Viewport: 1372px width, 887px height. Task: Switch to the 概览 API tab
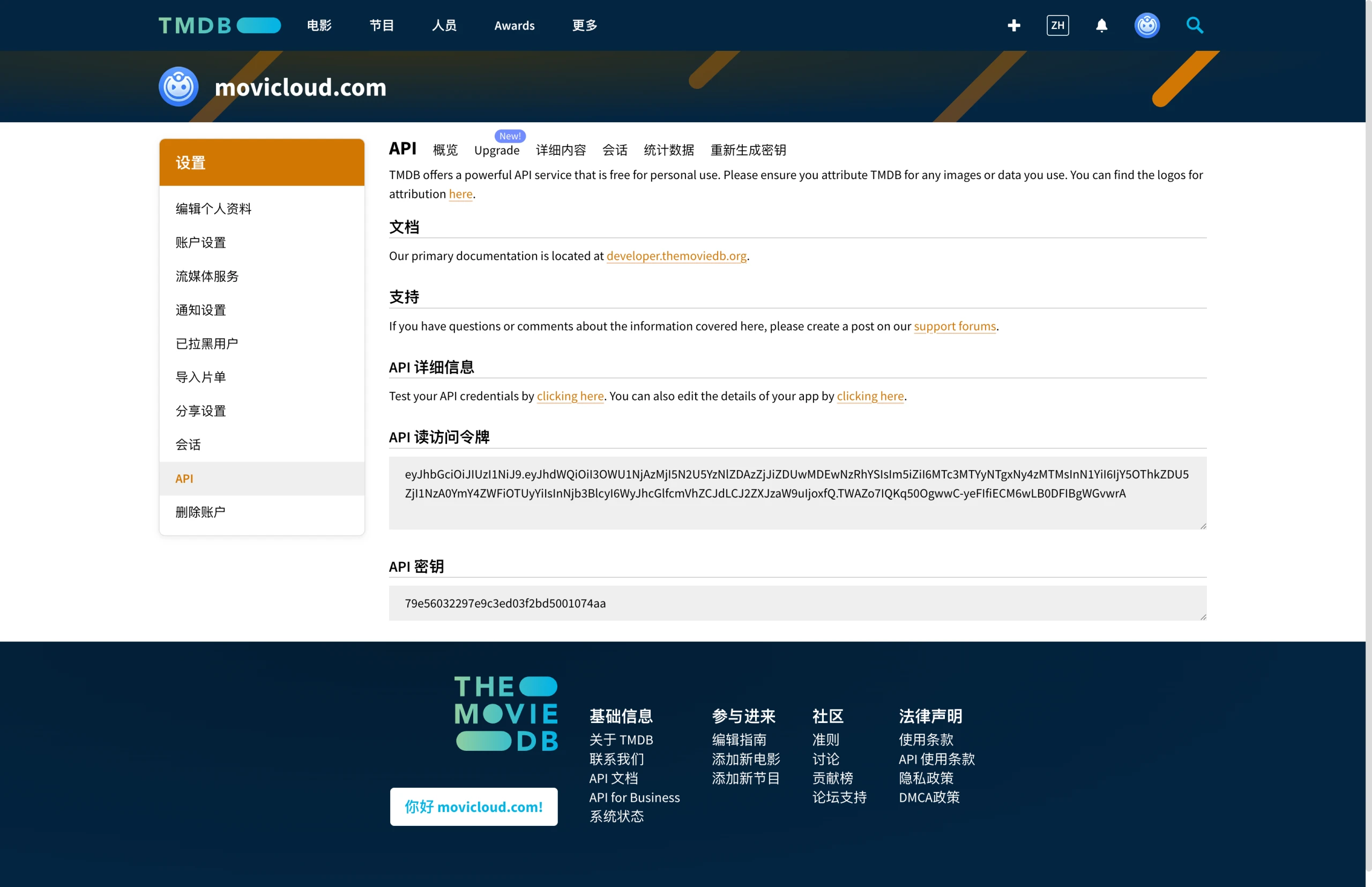pyautogui.click(x=445, y=150)
